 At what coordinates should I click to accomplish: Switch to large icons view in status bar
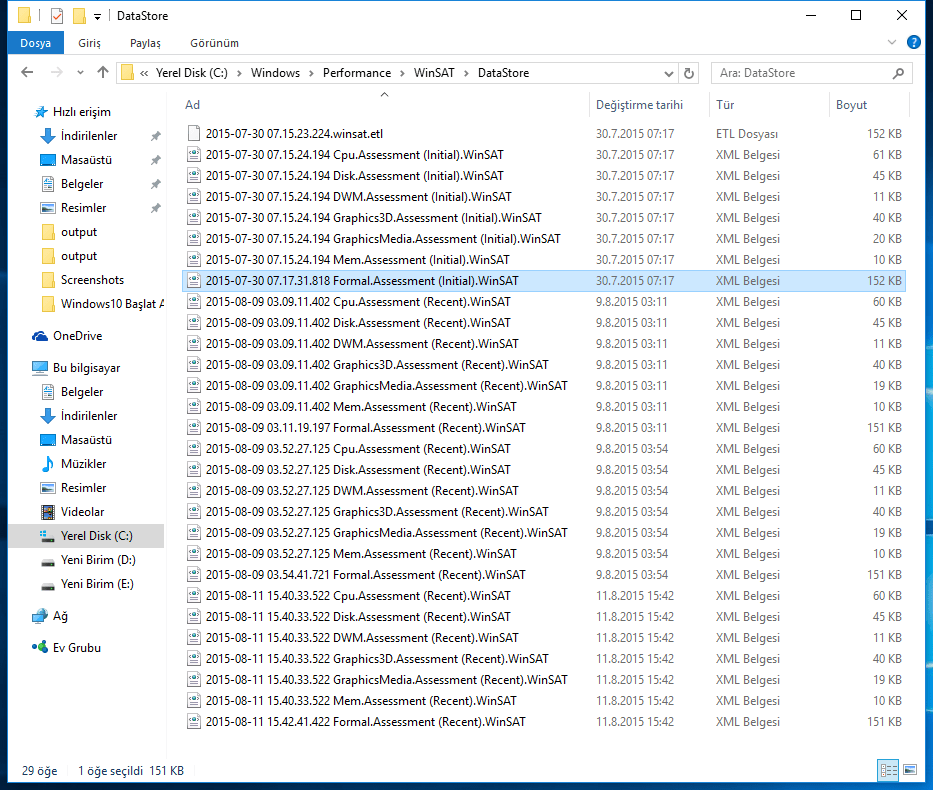tap(909, 770)
